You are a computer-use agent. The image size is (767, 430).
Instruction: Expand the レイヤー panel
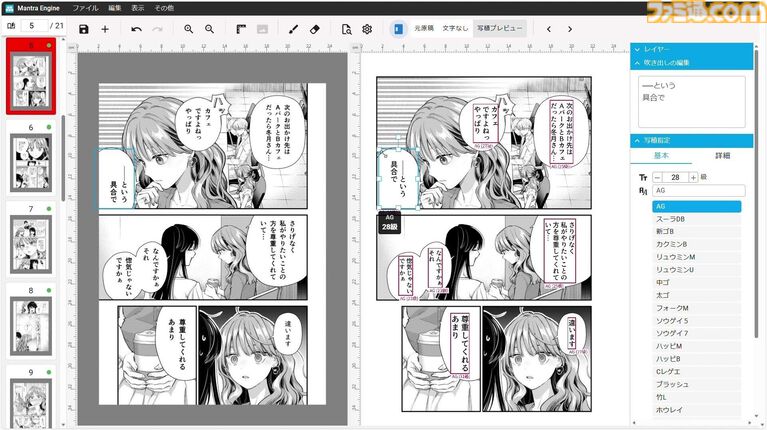692,49
